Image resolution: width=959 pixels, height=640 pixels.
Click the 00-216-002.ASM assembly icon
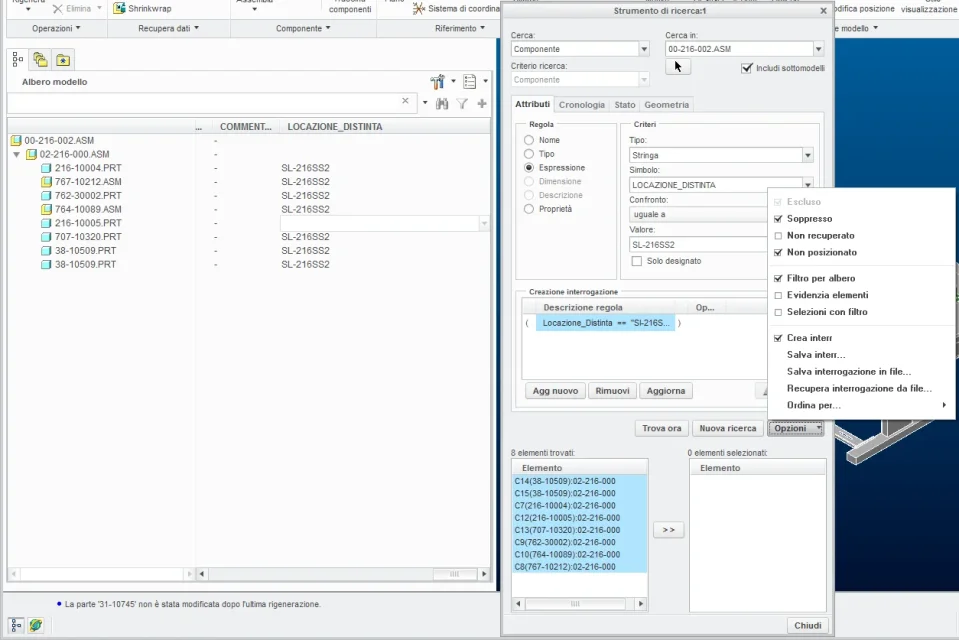click(x=17, y=141)
